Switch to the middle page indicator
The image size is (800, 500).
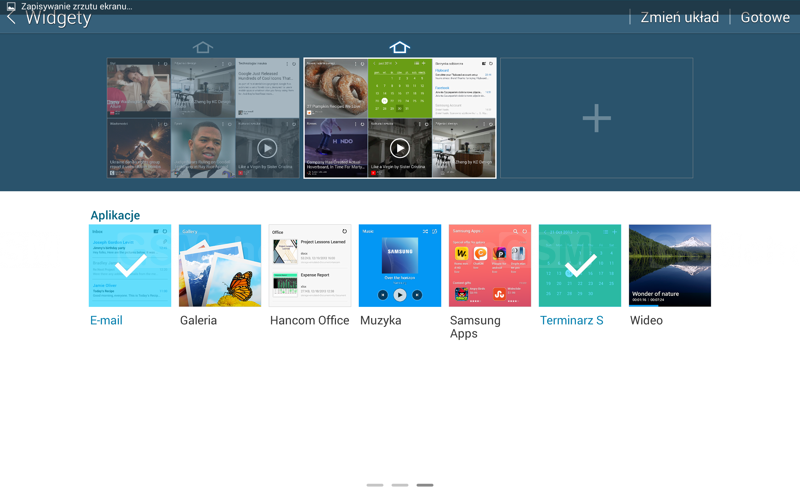point(400,485)
